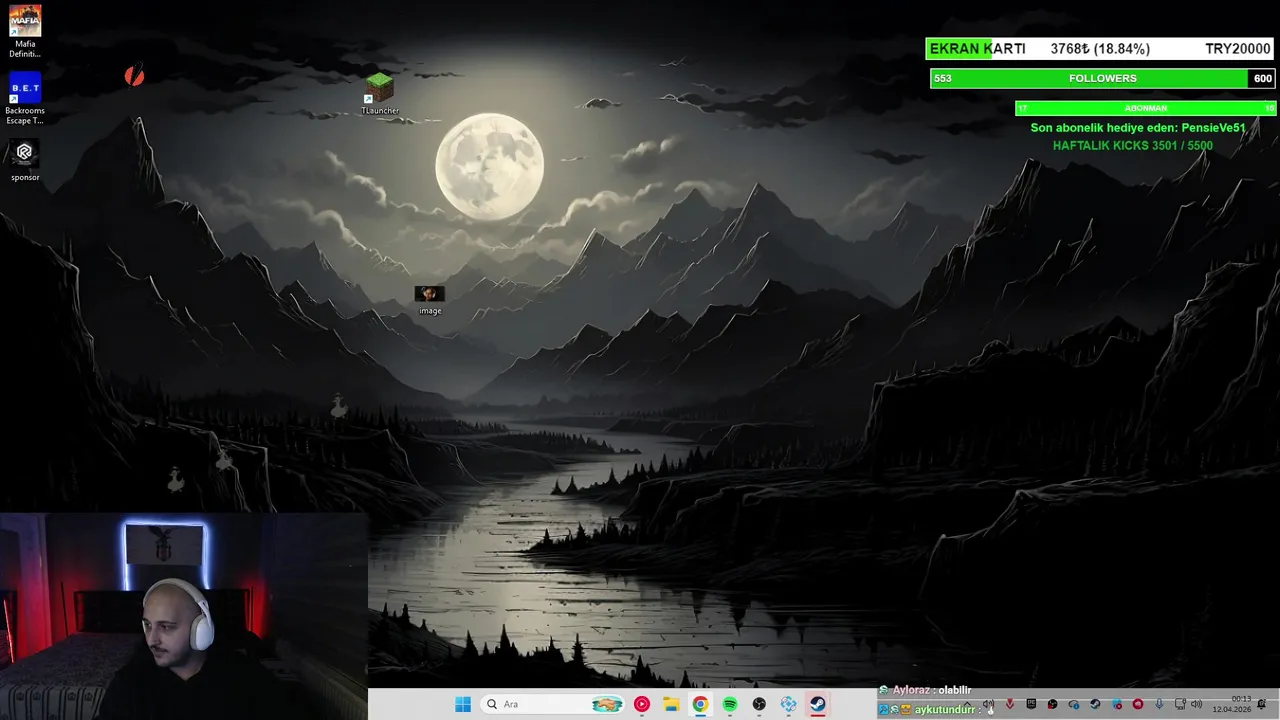Screen dimensions: 1280x720
Task: Click the Ayloraz chat message
Action: pos(925,690)
